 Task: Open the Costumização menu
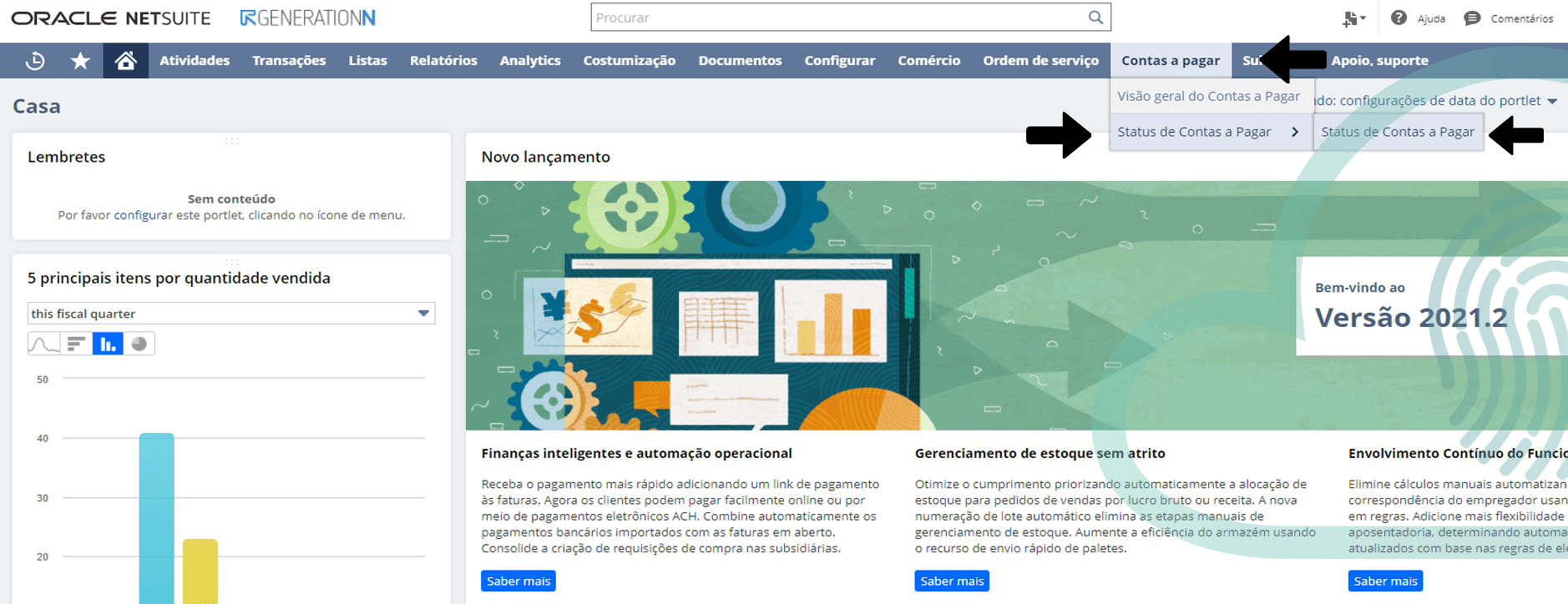click(x=630, y=61)
